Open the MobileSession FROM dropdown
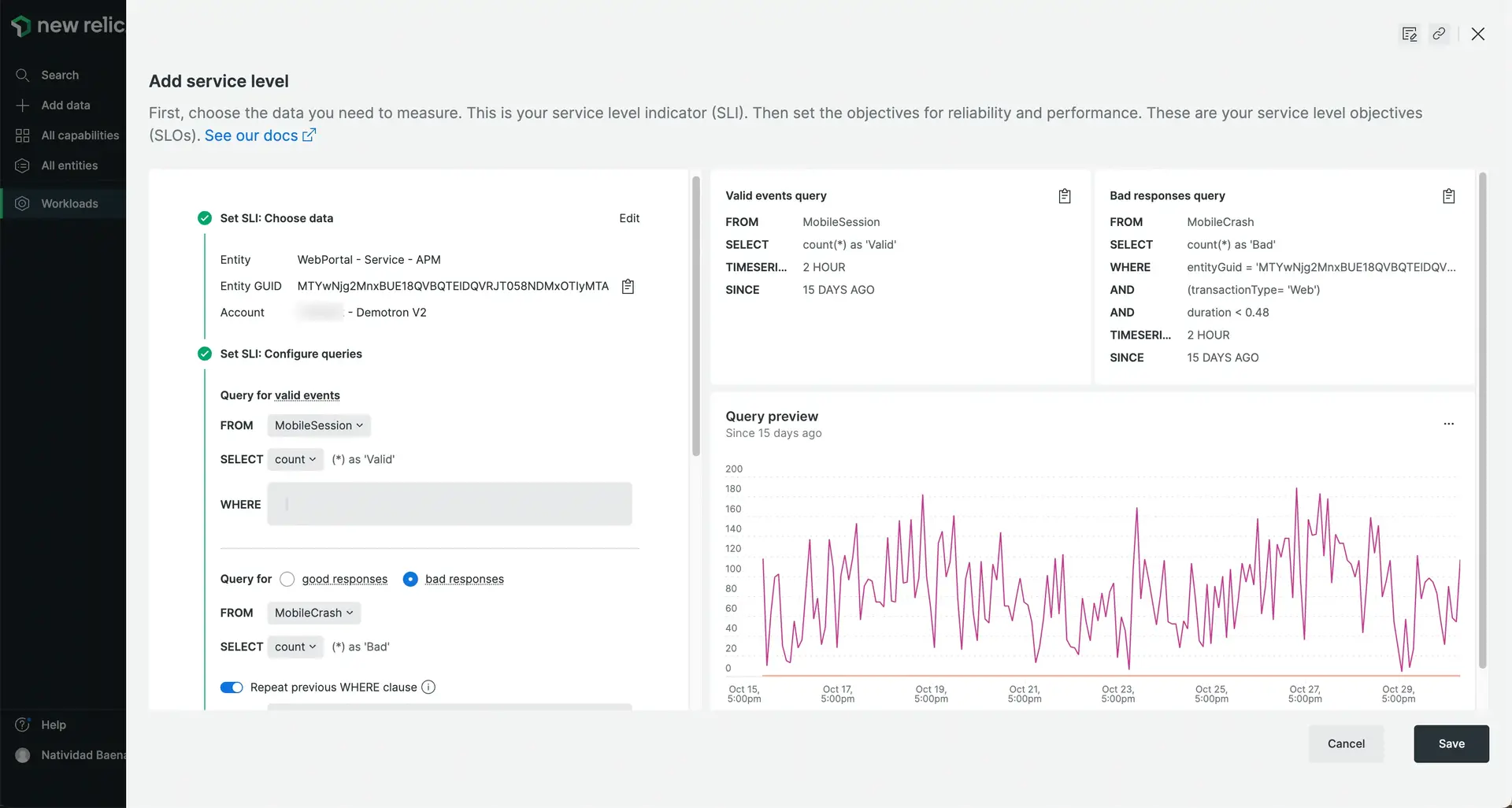This screenshot has height=808, width=1512. (x=318, y=426)
